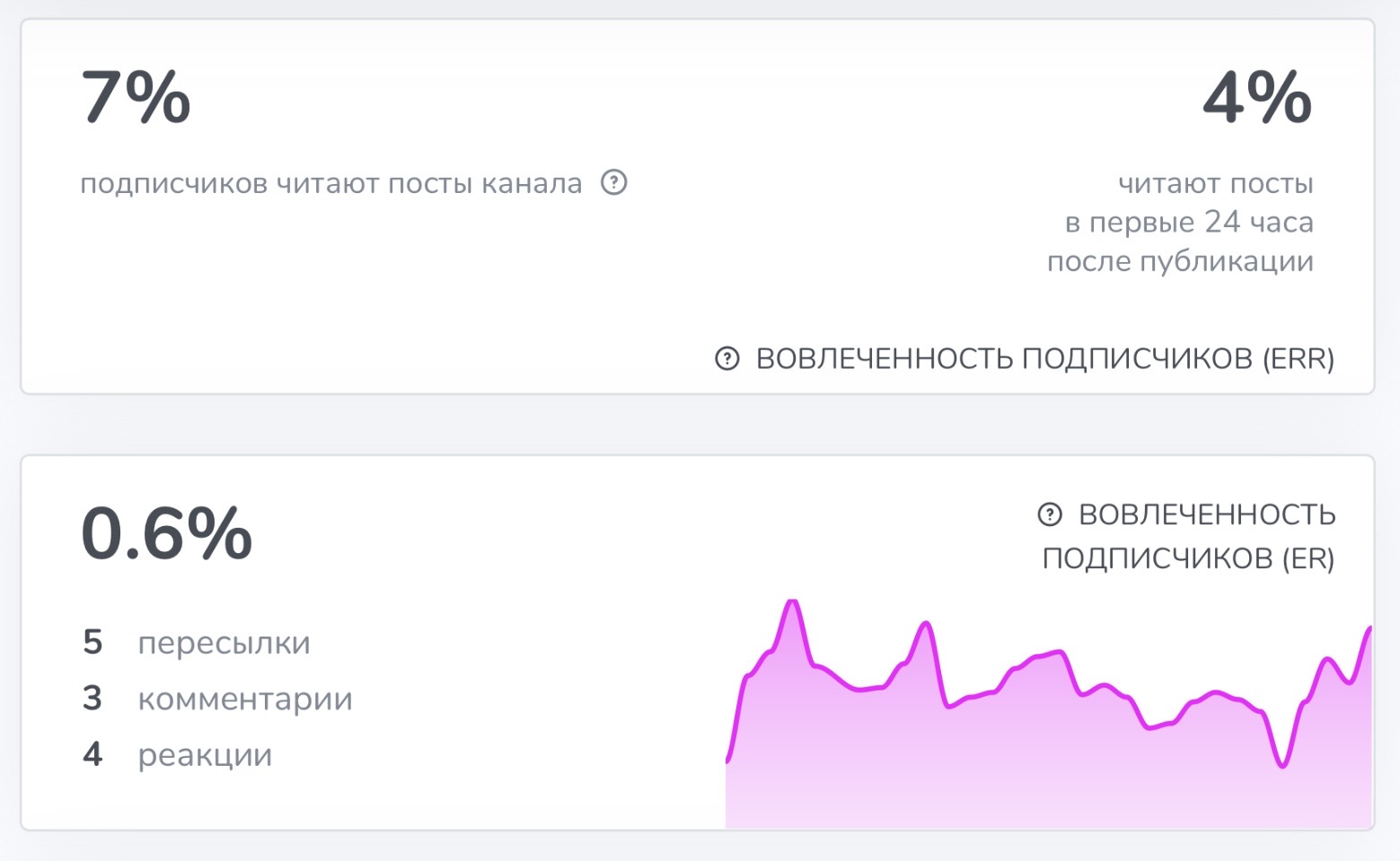Open the 'реакции' stat row
This screenshot has width=1400, height=861.
[x=205, y=755]
